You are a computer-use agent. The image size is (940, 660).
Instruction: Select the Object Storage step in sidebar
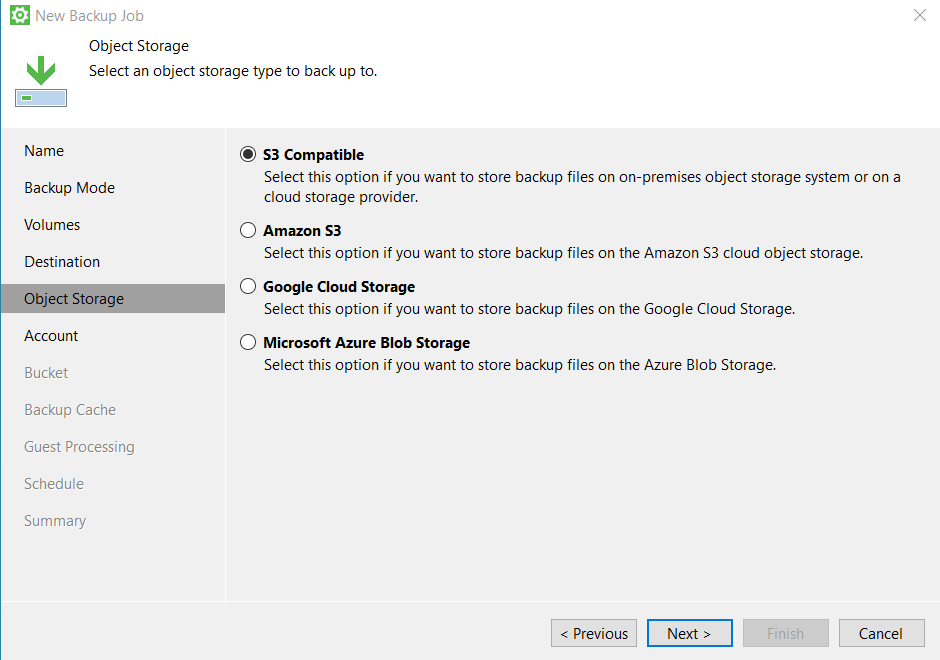tap(74, 299)
